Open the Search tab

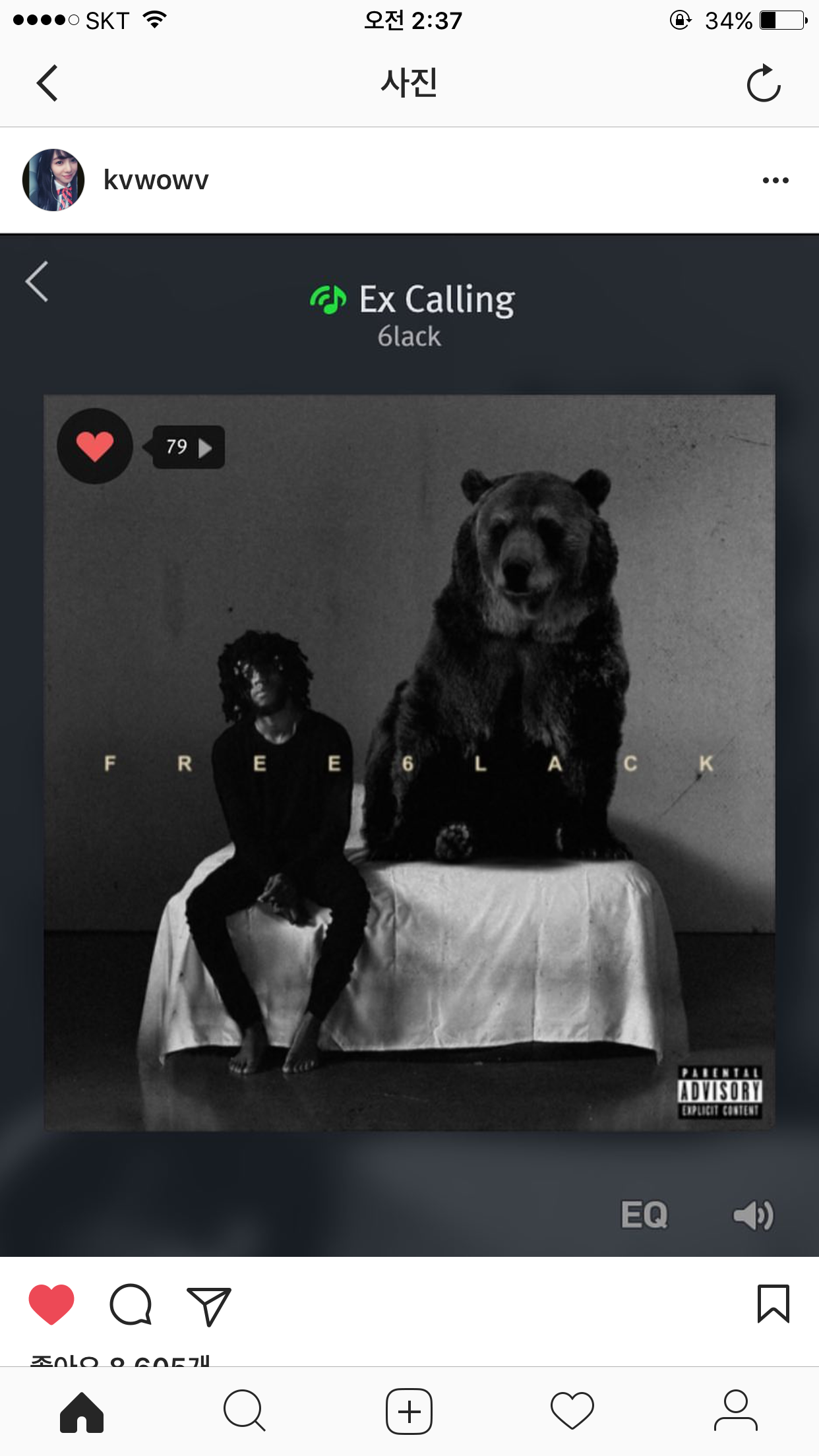point(245,1411)
